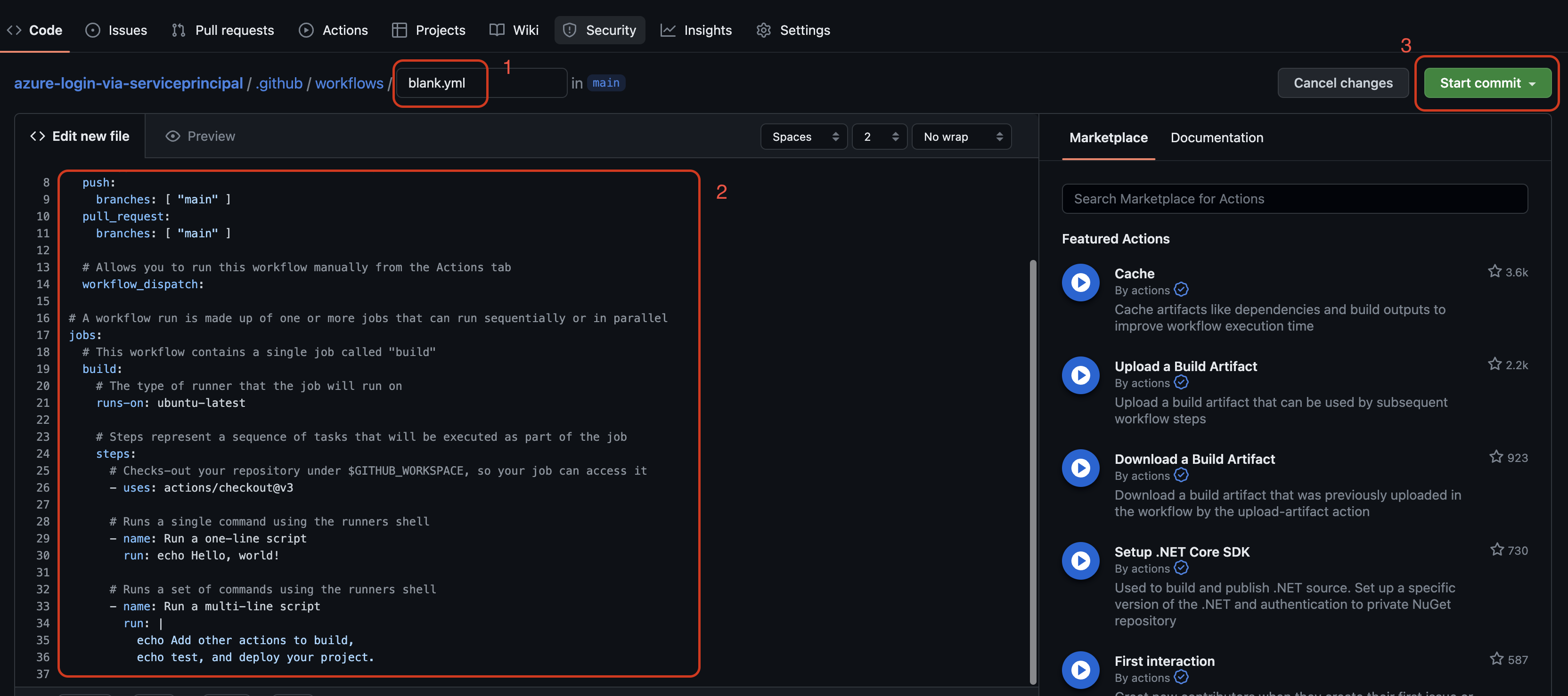Click verified badge under Download a Build Artifact
1568x696 pixels.
(x=1181, y=475)
